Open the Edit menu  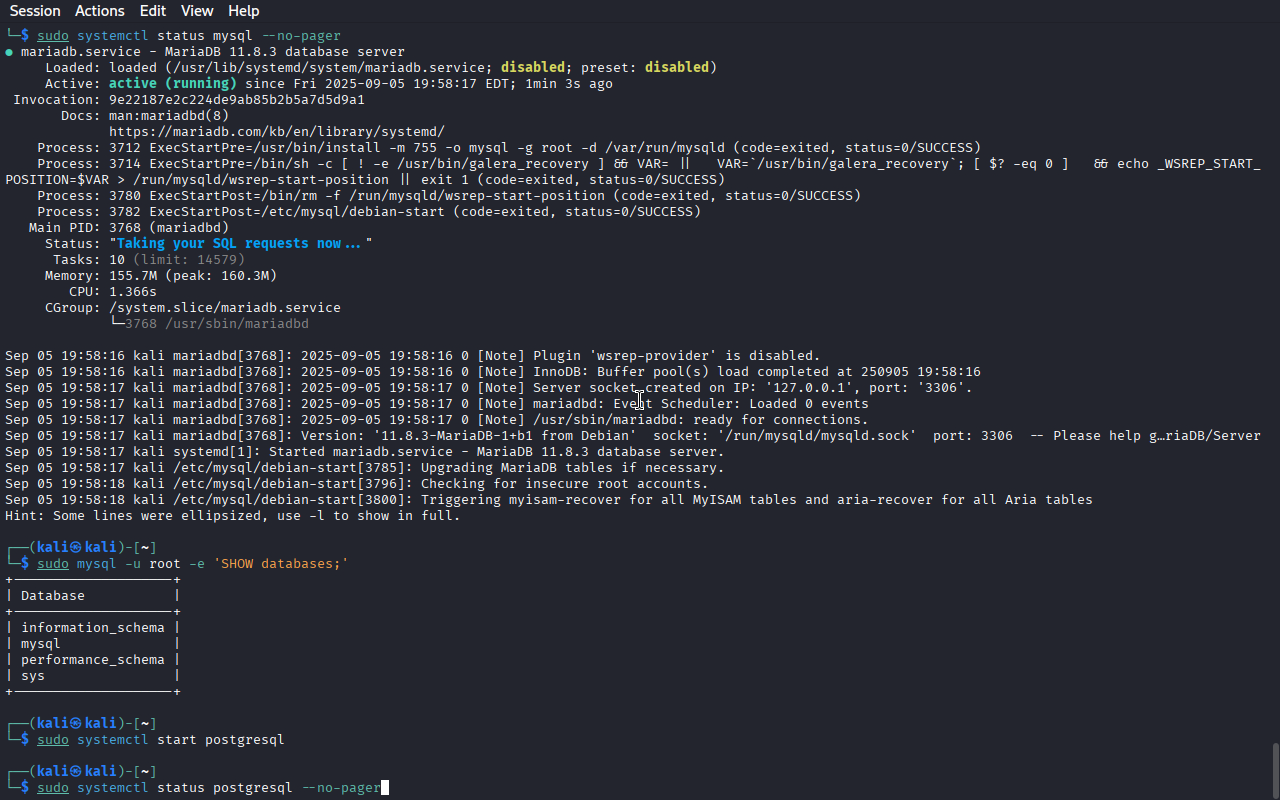pos(153,11)
